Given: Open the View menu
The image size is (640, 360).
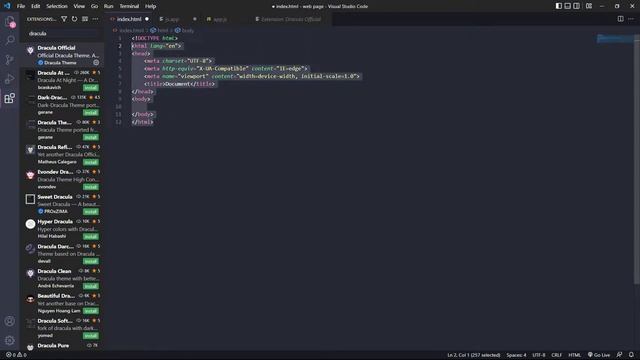Looking at the screenshot, I should tap(79, 6).
